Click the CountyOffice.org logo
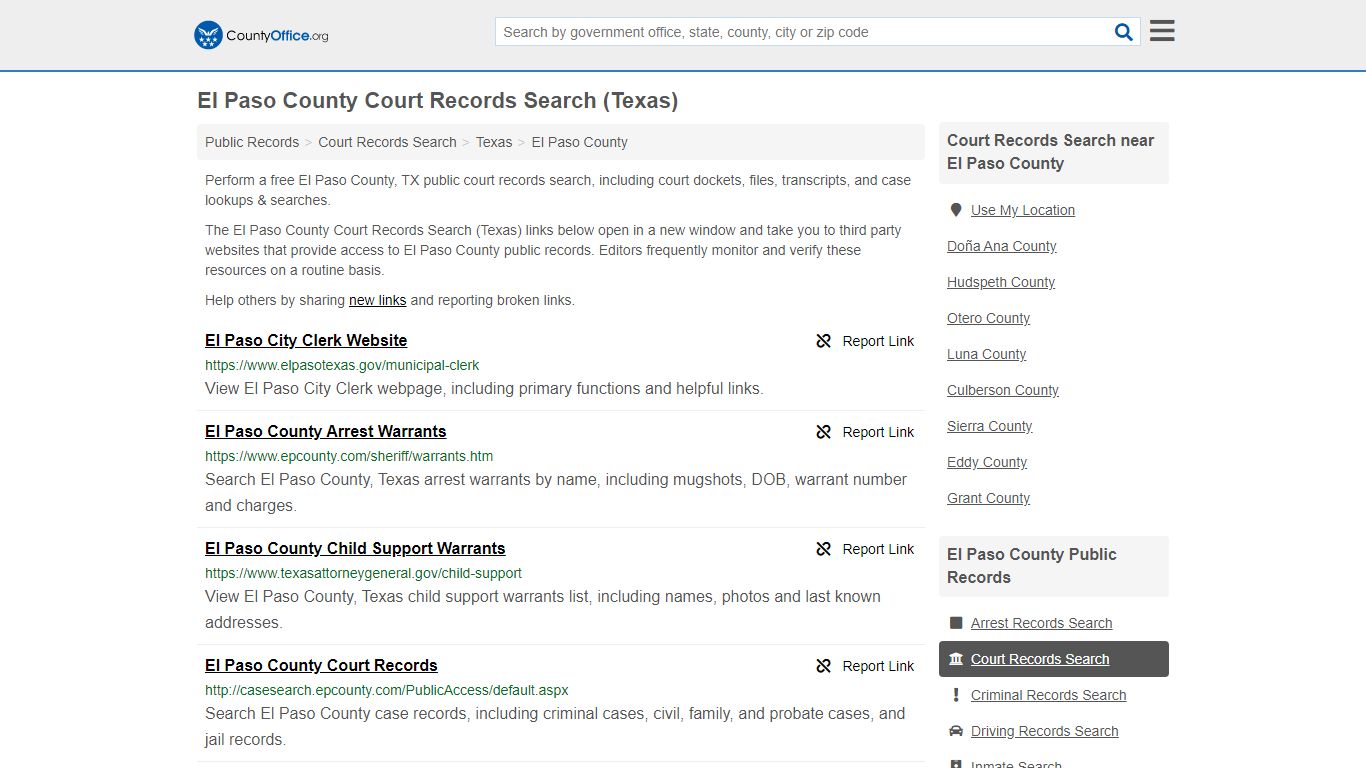The image size is (1366, 768). pos(261,35)
